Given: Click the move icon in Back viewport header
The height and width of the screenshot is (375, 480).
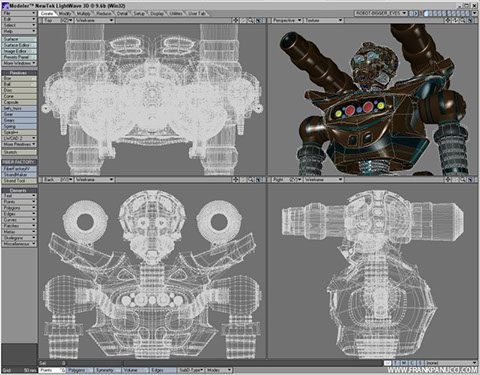Looking at the screenshot, I should (236, 180).
